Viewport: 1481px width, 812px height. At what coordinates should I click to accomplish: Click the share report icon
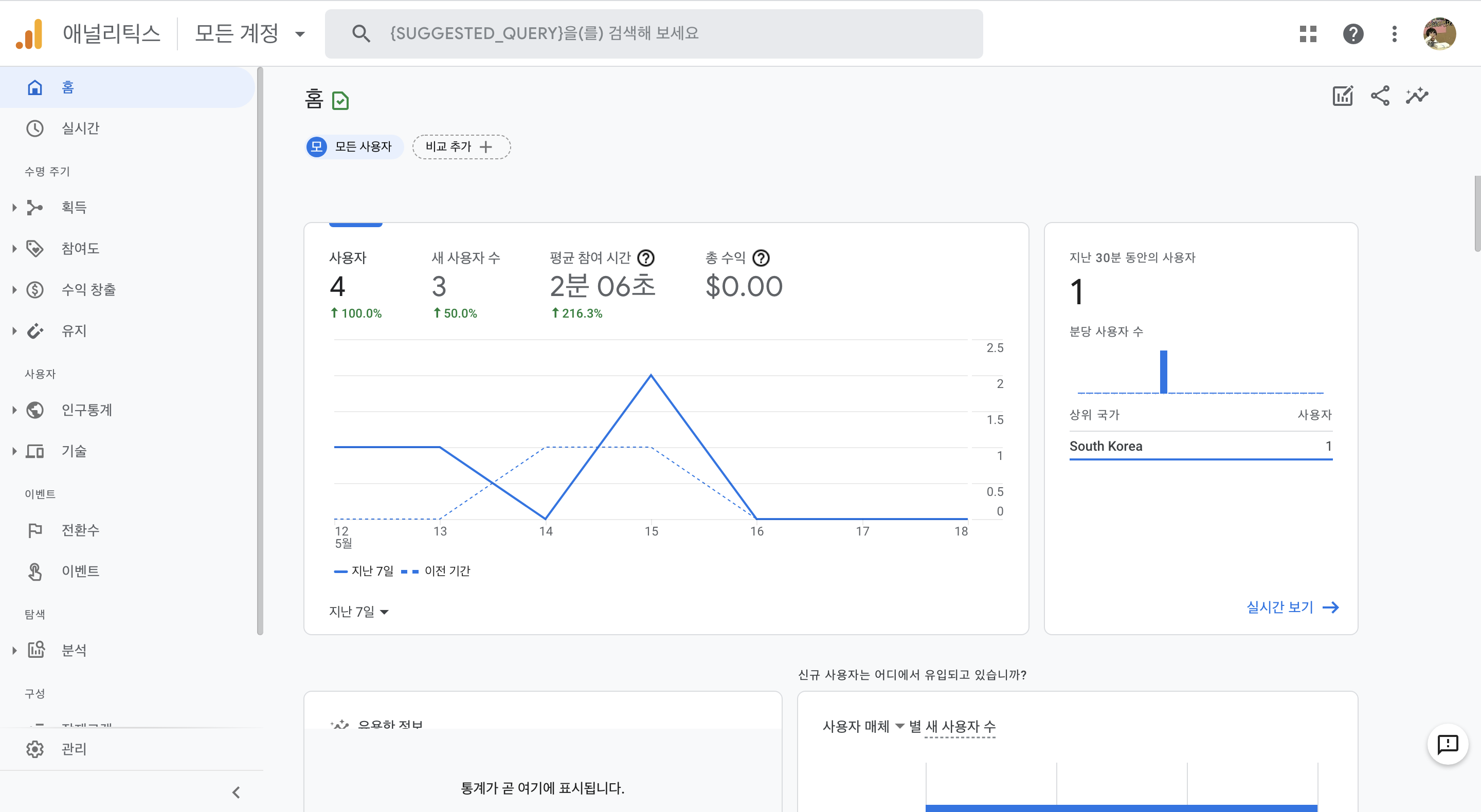pos(1380,96)
